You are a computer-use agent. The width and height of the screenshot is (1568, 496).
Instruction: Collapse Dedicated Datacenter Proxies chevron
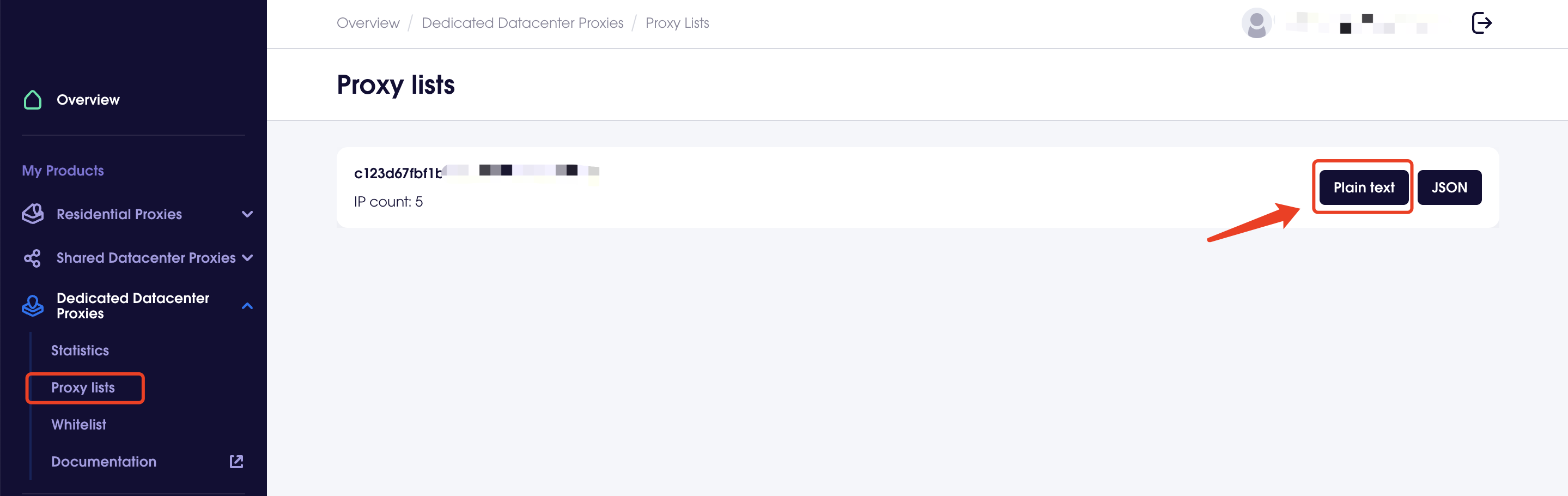(247, 306)
